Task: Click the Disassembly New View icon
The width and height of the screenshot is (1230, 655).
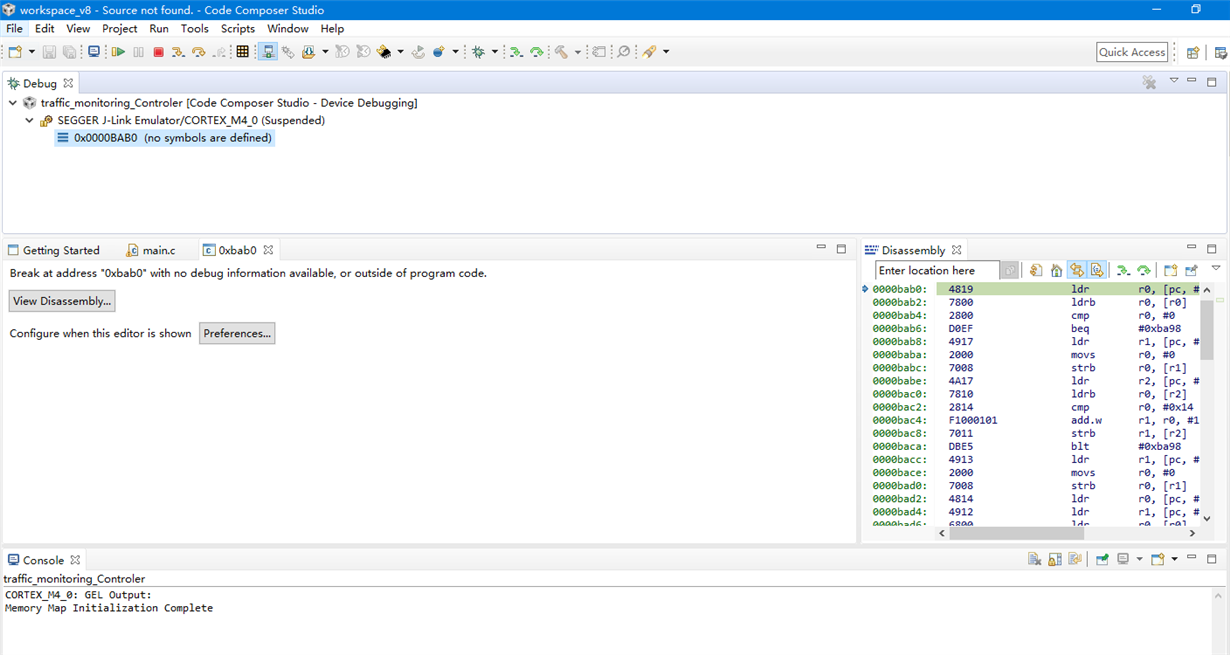Action: [1170, 270]
